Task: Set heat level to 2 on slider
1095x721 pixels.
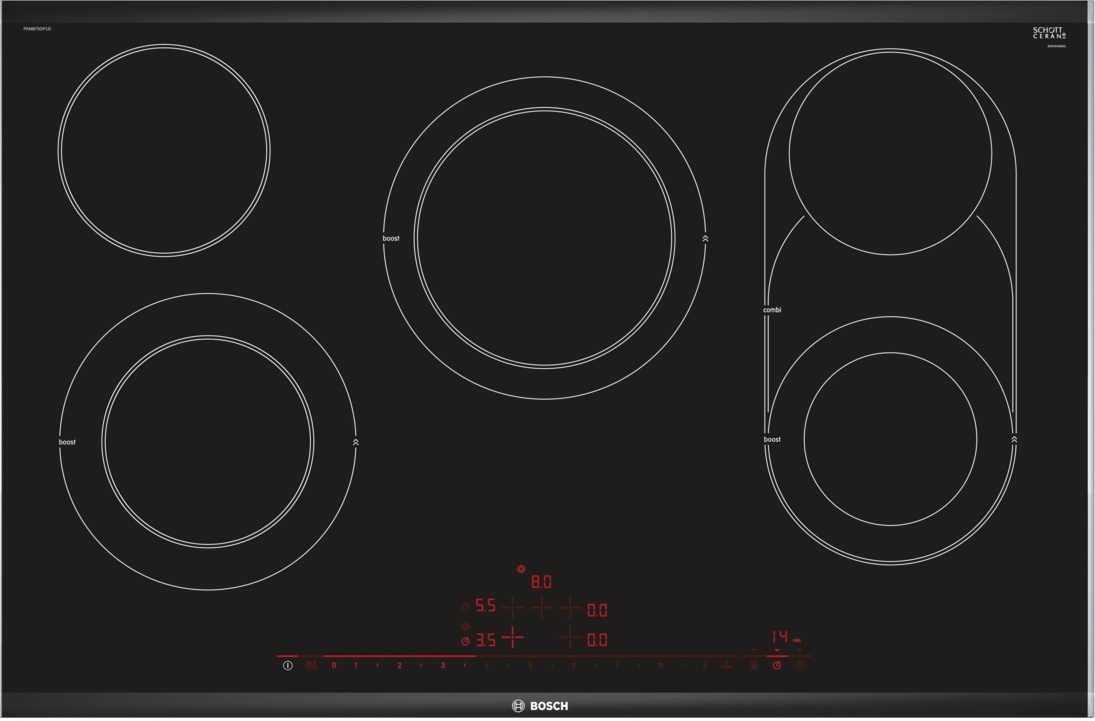Action: point(399,667)
